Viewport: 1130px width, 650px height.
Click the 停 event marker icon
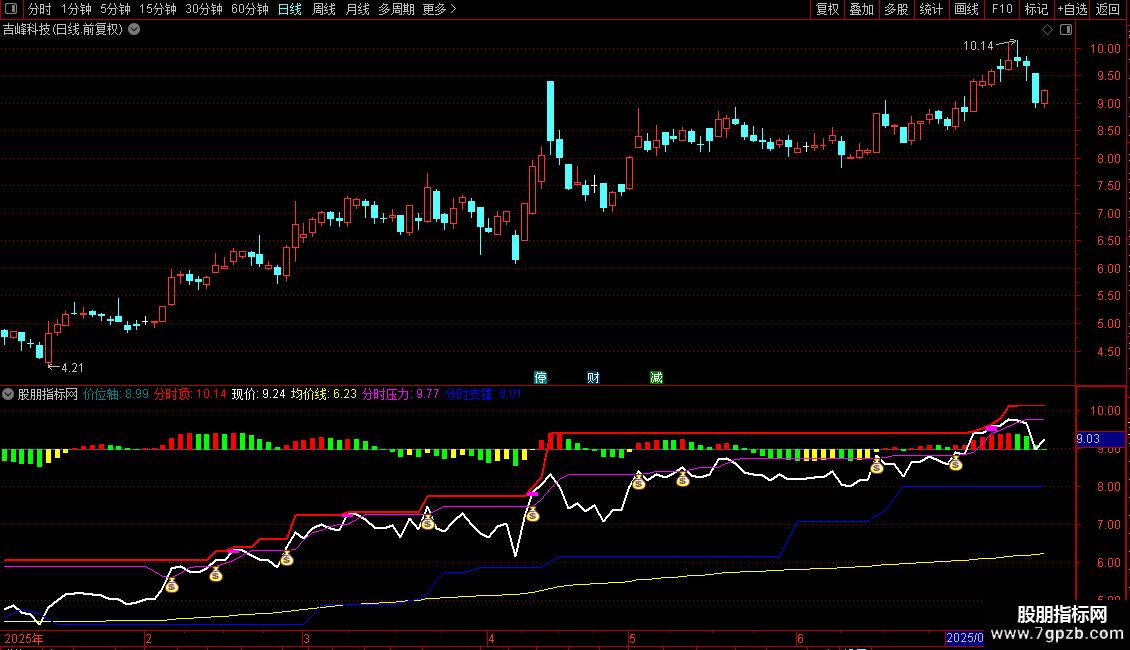[540, 378]
